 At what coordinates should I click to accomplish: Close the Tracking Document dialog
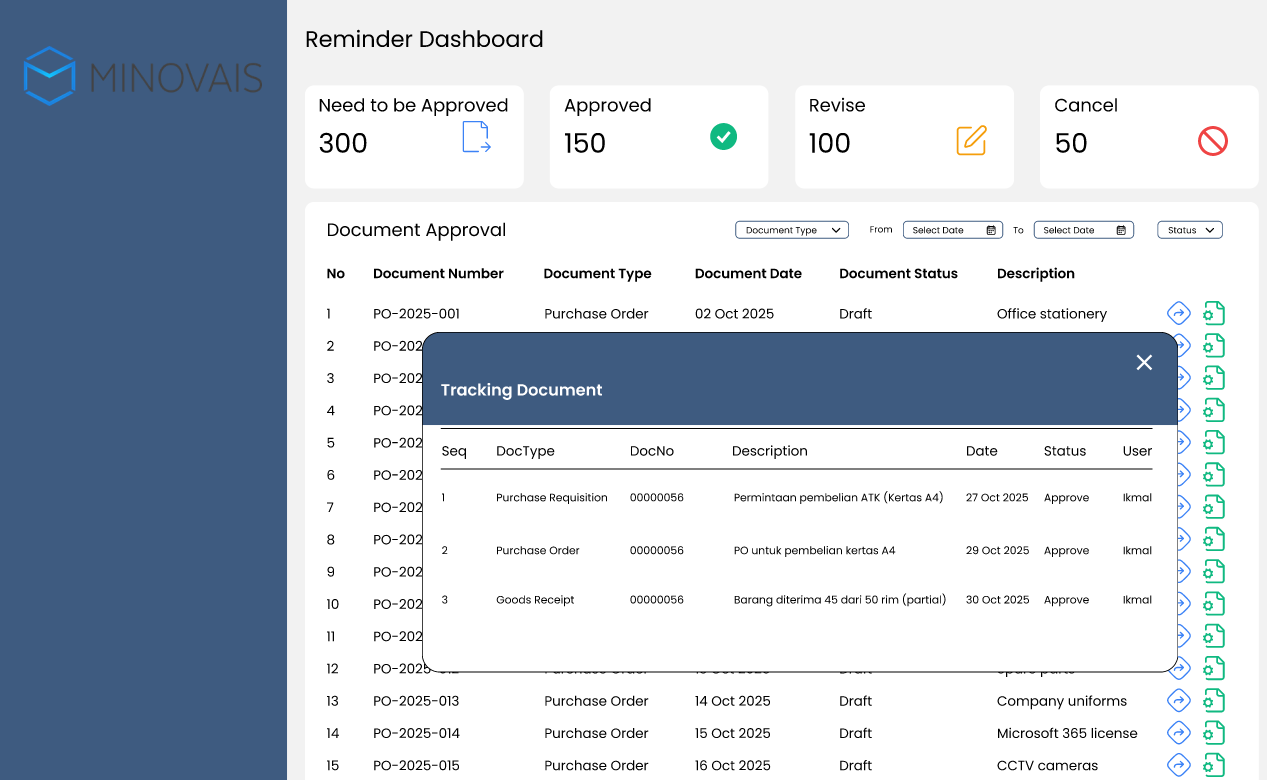tap(1144, 362)
